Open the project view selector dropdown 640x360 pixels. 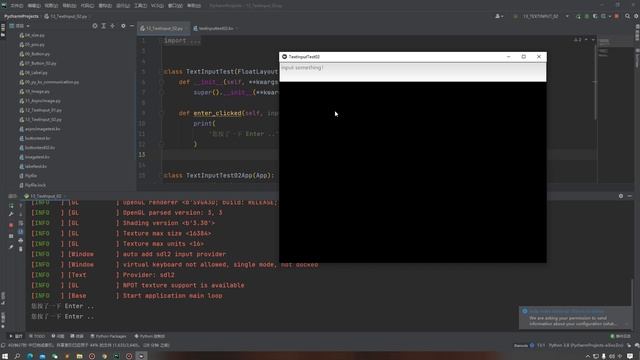[x=20, y=26]
